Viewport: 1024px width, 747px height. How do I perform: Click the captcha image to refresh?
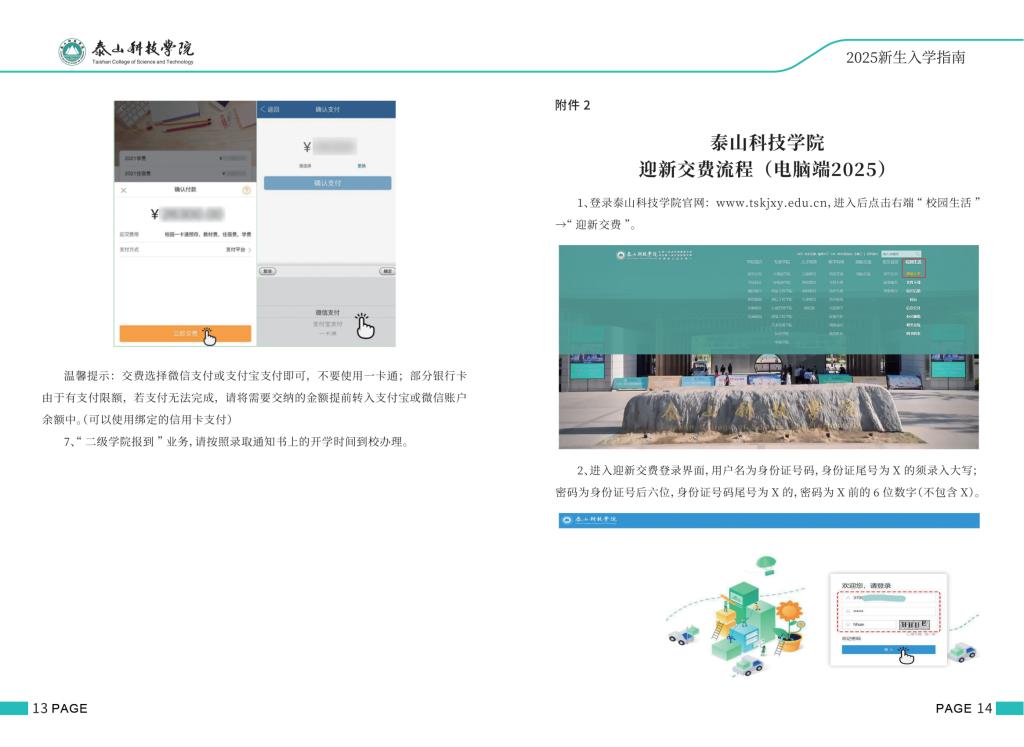914,625
